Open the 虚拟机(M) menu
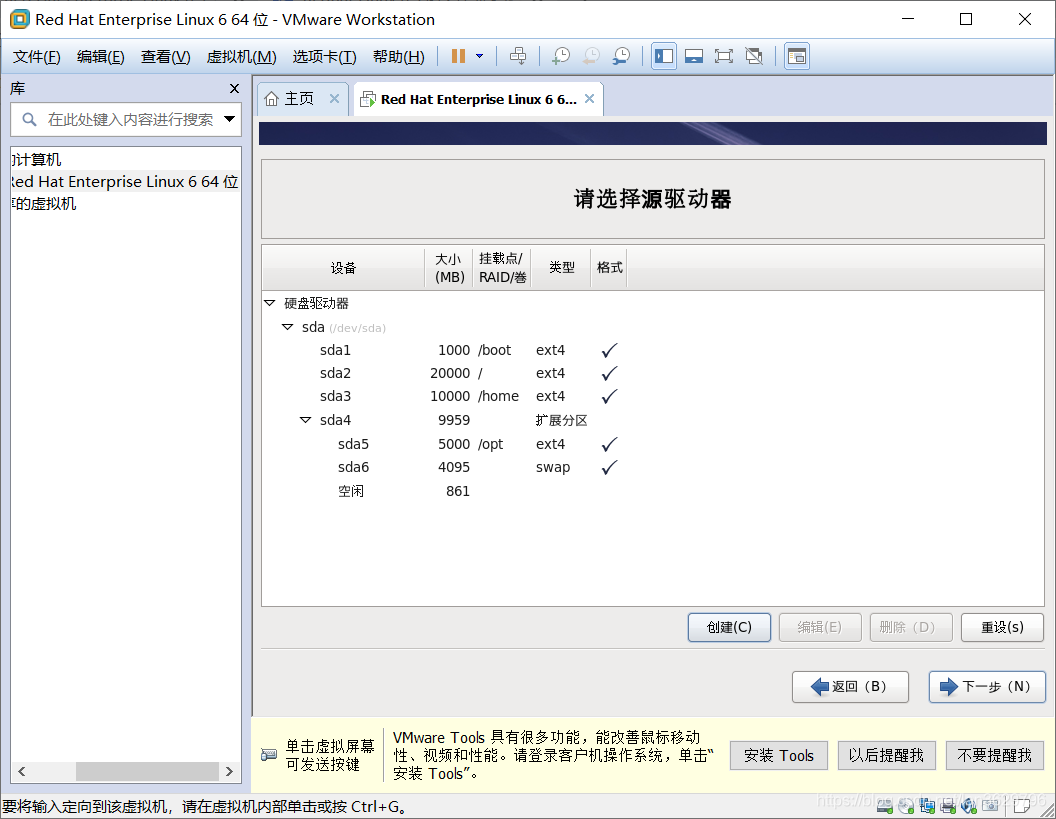This screenshot has height=819, width=1056. coord(241,57)
